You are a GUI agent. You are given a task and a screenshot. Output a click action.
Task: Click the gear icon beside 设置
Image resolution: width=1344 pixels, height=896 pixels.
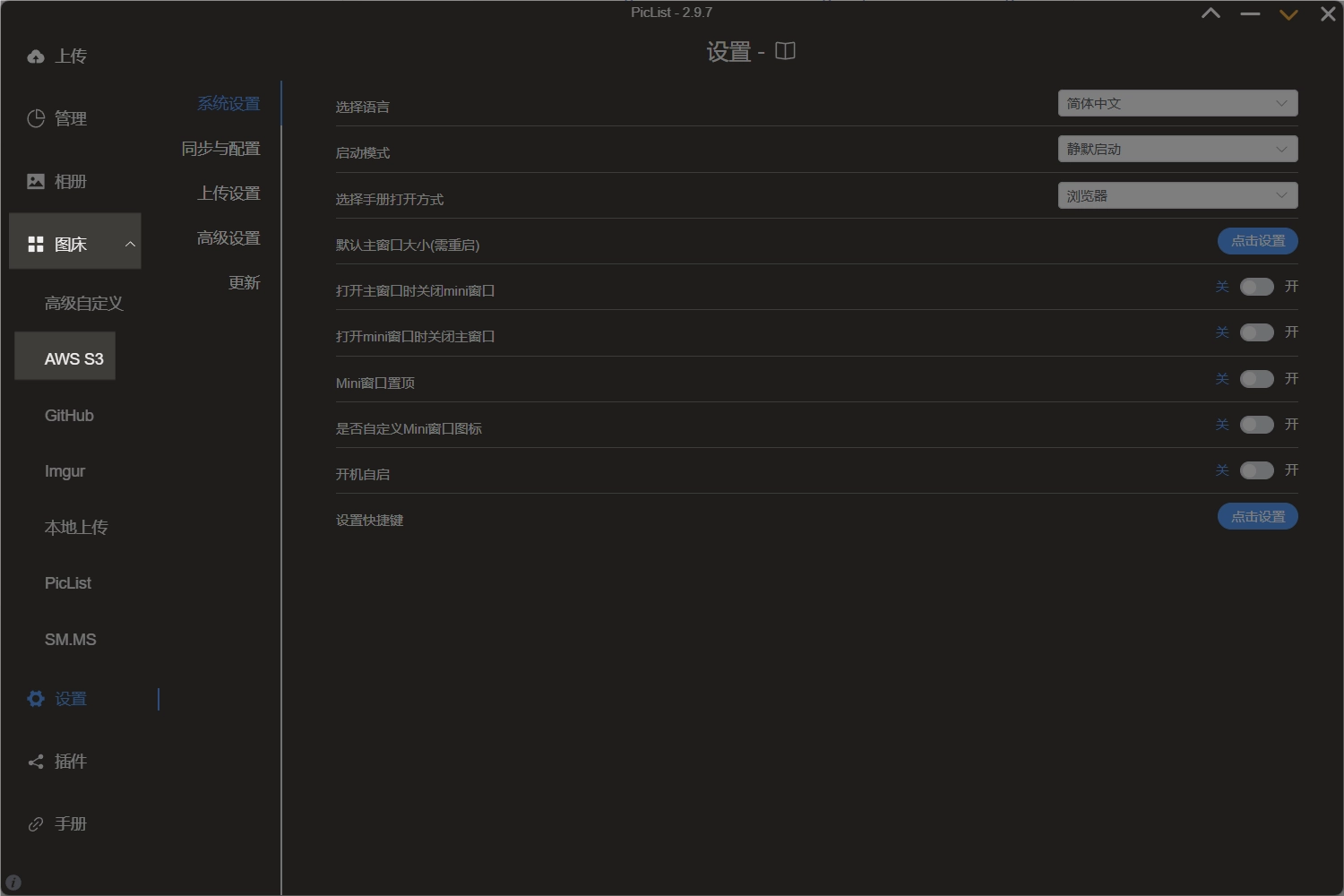(x=36, y=698)
